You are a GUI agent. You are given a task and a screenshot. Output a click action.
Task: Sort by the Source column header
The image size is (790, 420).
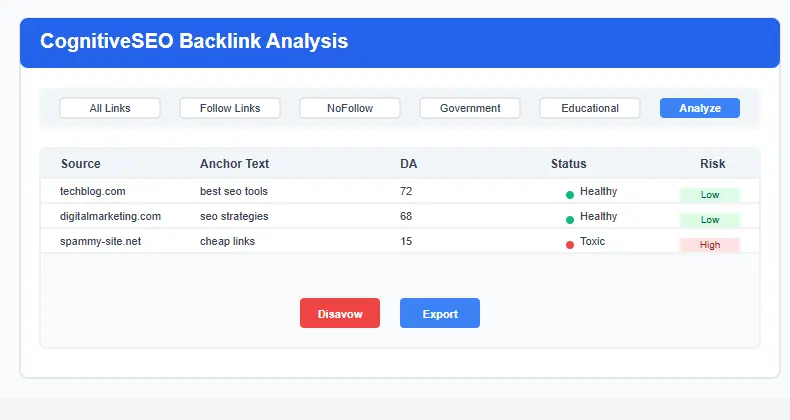point(81,164)
